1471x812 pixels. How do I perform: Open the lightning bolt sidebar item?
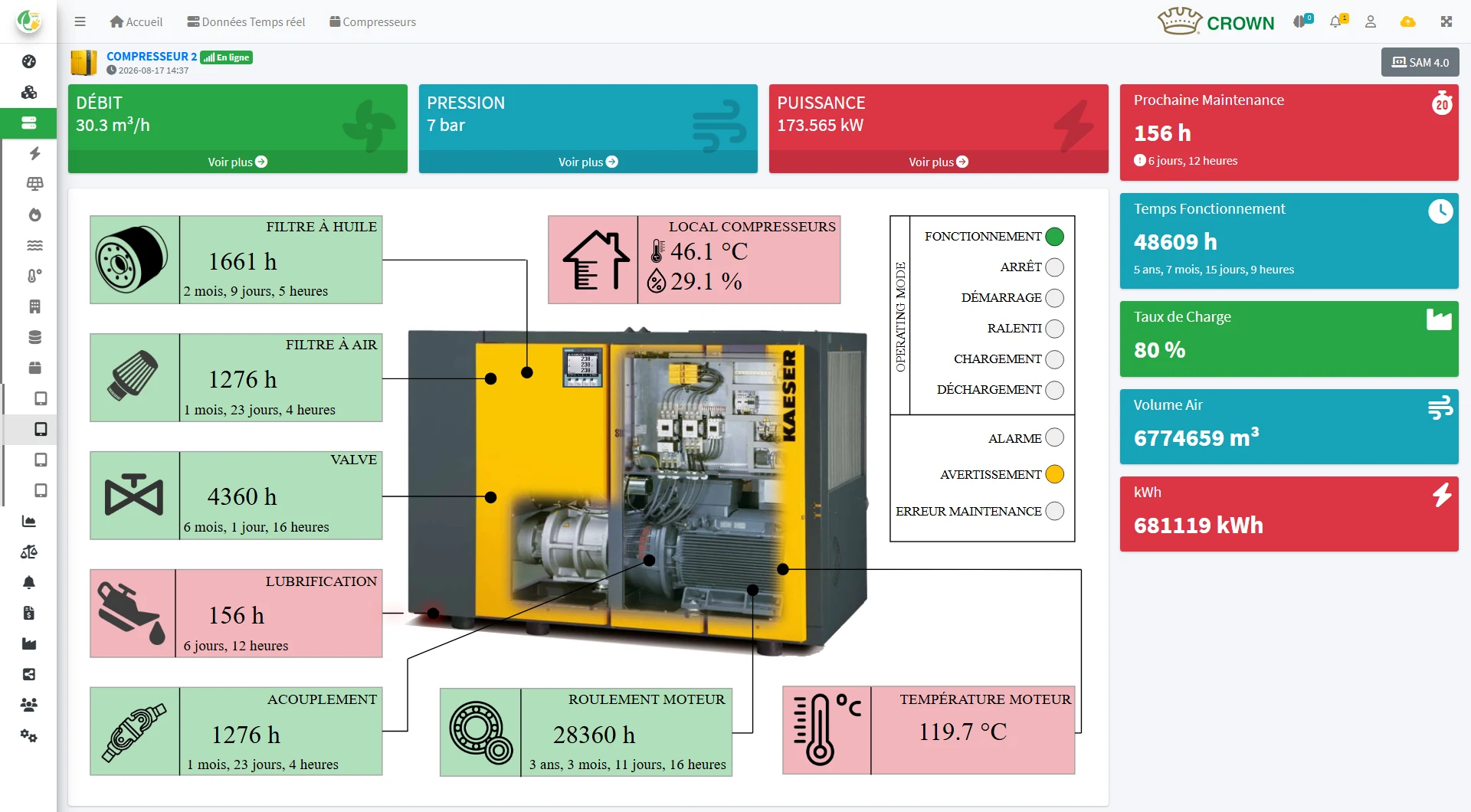[x=34, y=153]
